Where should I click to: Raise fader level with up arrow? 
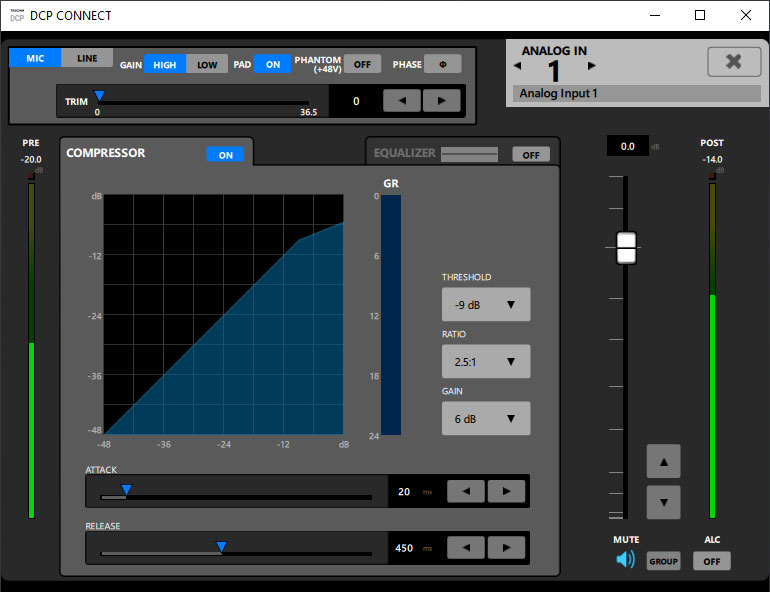coord(663,461)
